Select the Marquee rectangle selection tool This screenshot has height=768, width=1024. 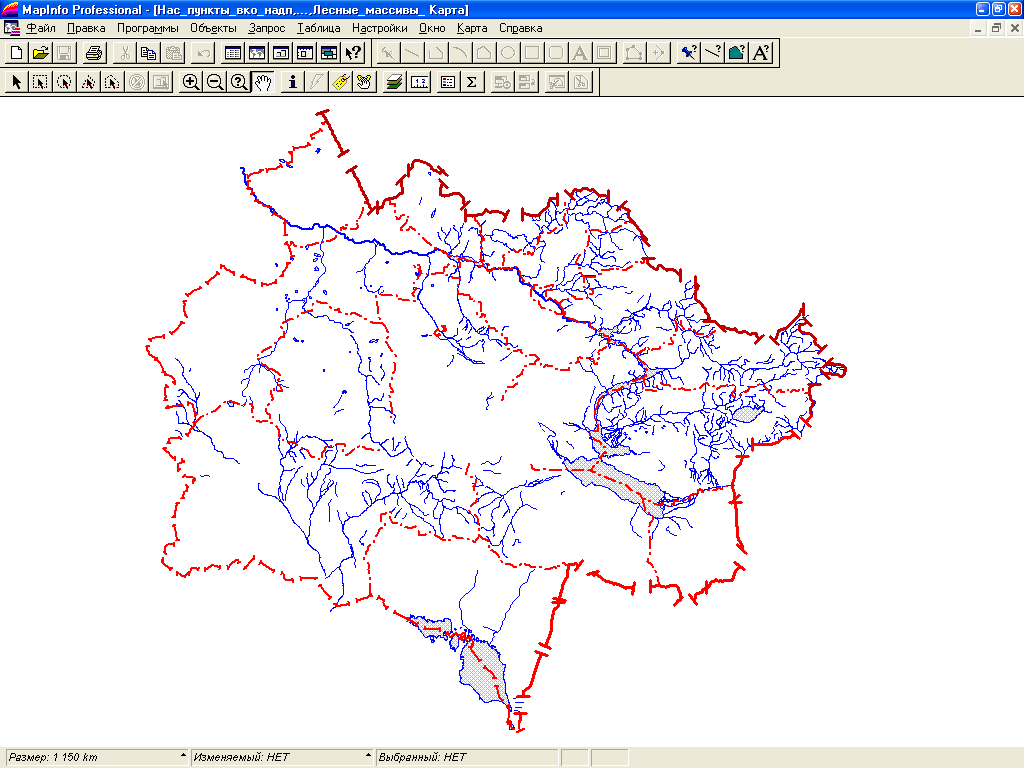coord(40,82)
